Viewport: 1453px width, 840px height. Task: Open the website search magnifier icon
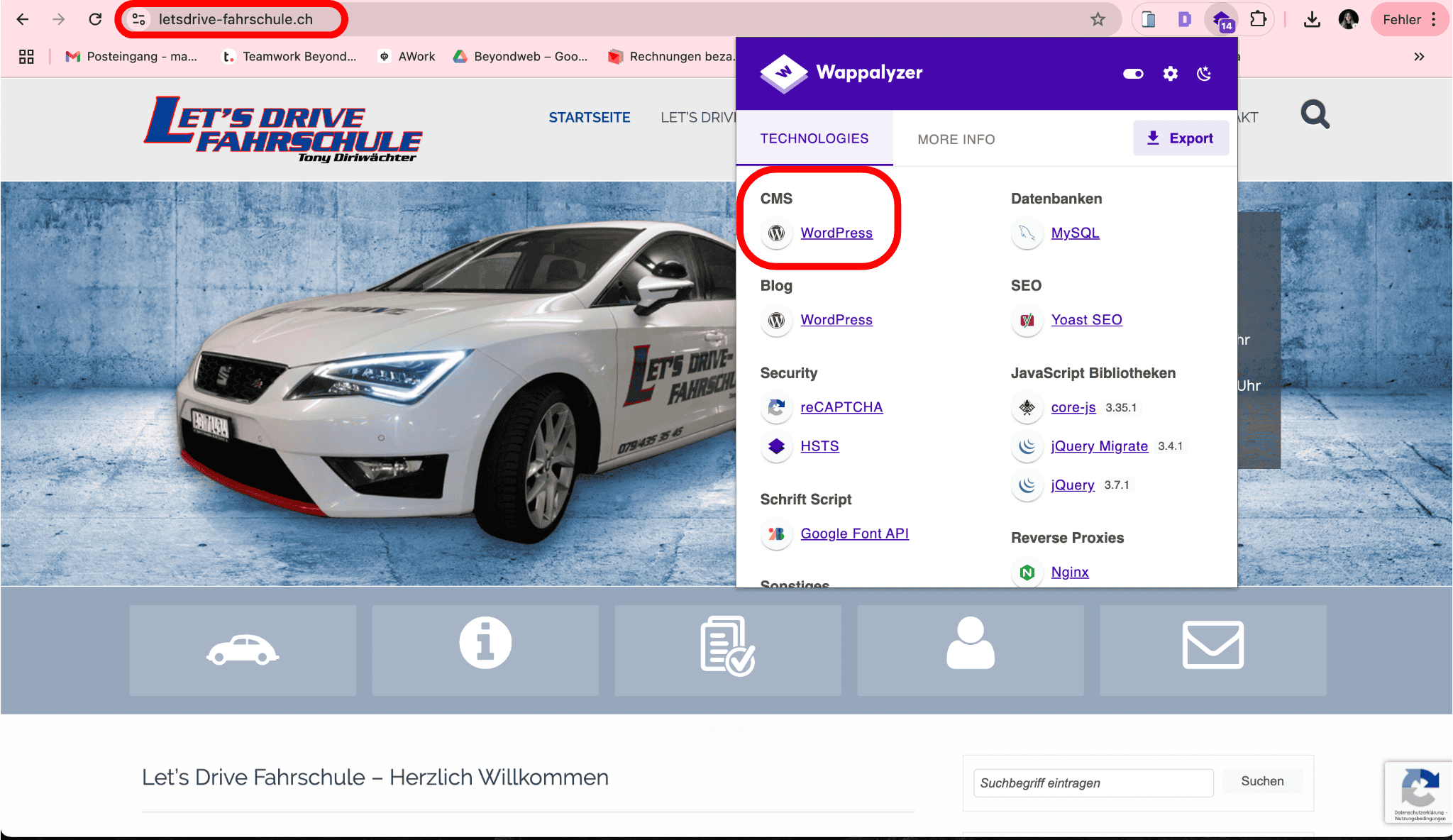[1315, 114]
